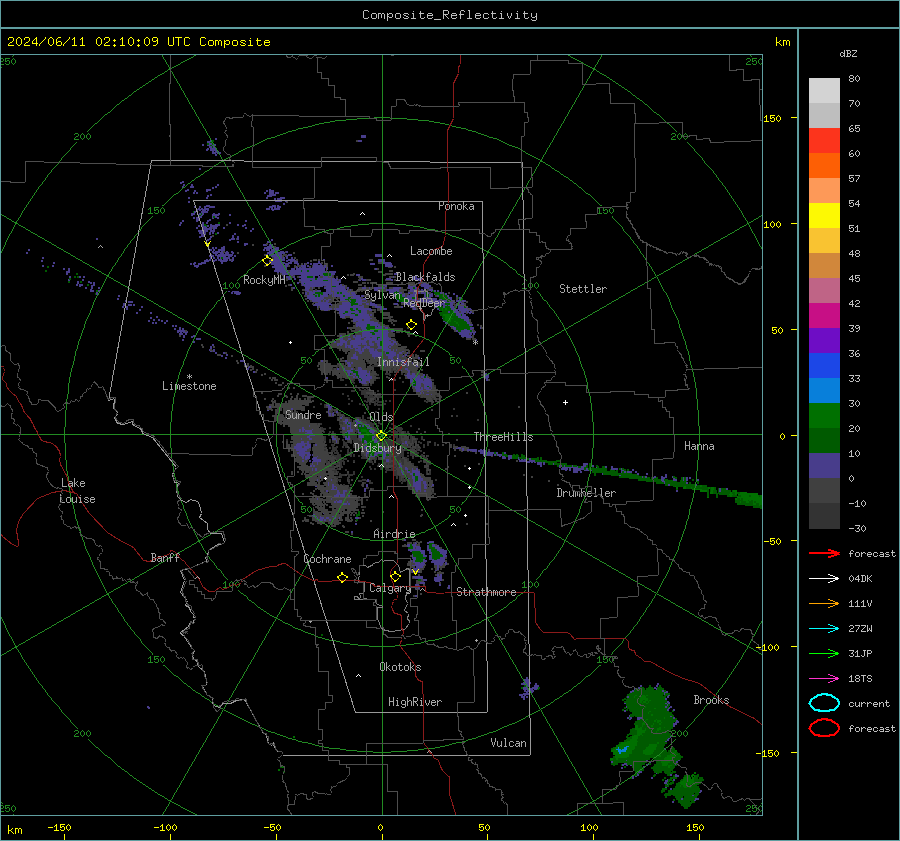900x841 pixels.
Task: Click the red forecast ellipse icon
Action: point(824,728)
